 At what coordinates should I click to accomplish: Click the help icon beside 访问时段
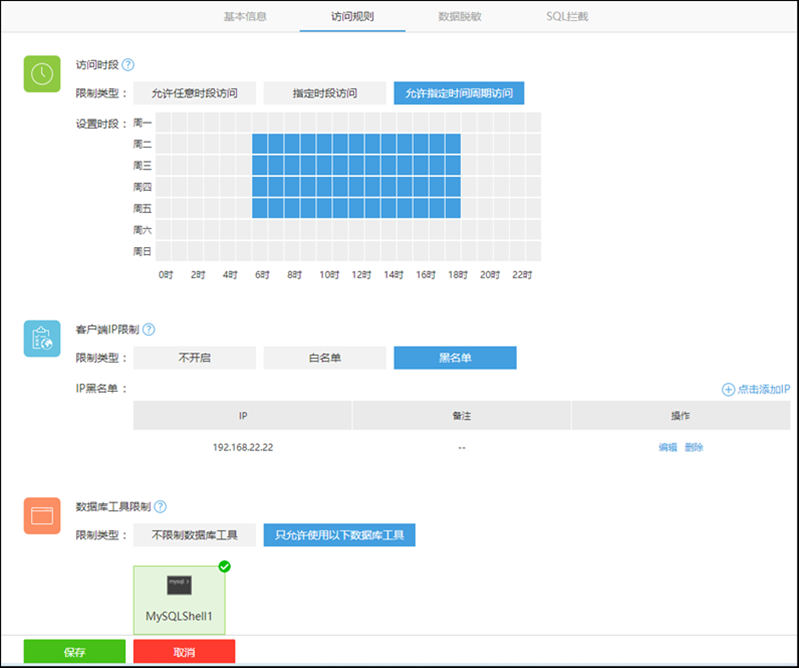tap(128, 65)
